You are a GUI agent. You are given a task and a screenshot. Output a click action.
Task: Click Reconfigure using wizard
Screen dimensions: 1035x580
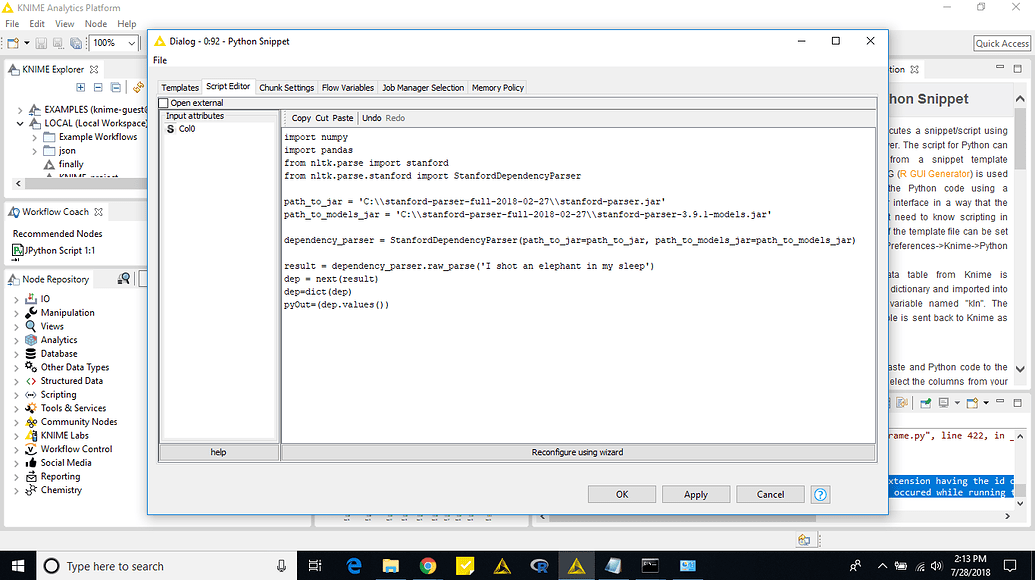pos(580,452)
